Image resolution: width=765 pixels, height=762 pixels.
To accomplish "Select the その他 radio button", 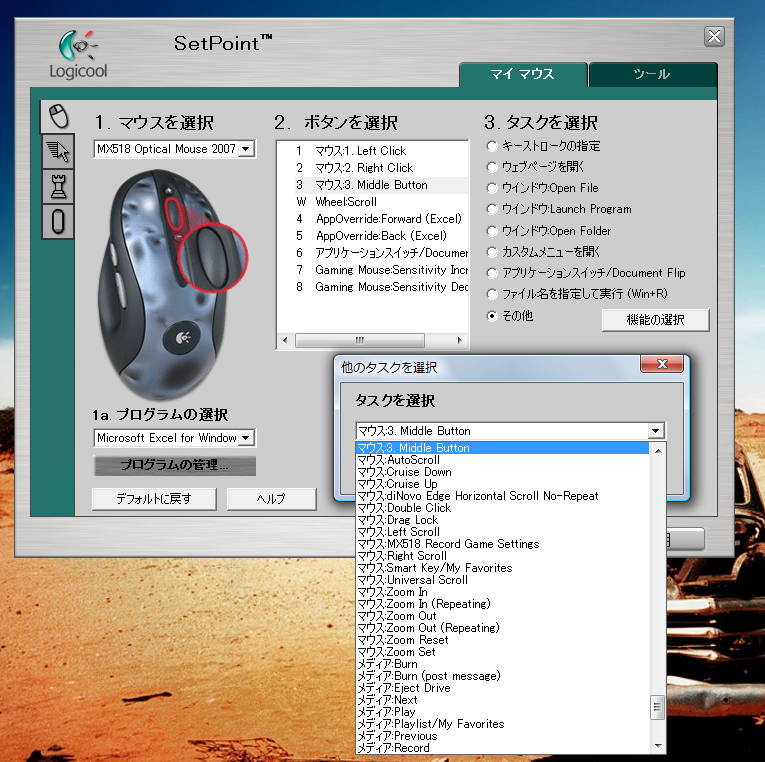I will (x=492, y=316).
